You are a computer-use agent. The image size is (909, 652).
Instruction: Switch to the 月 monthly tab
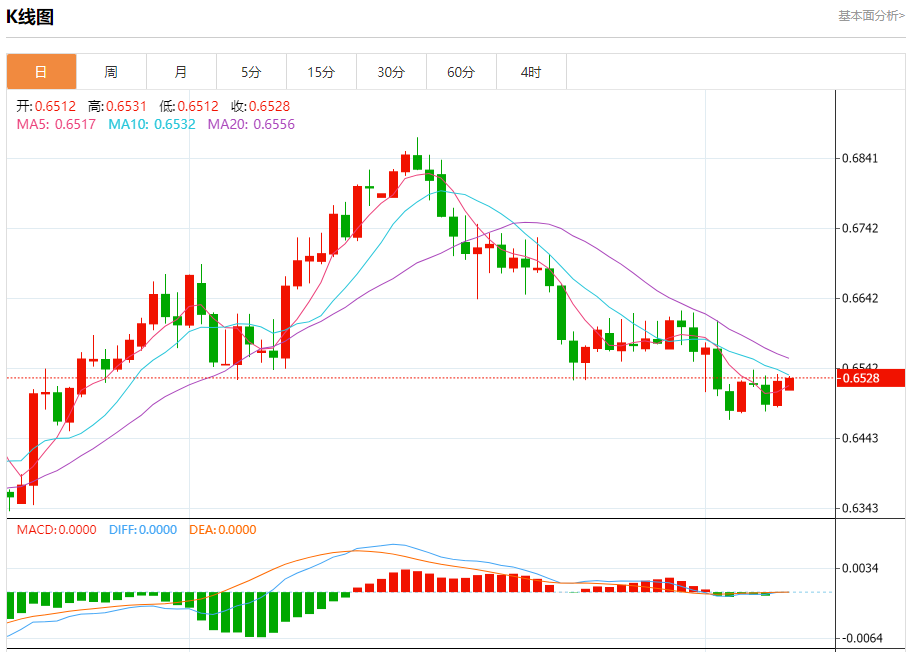[181, 72]
